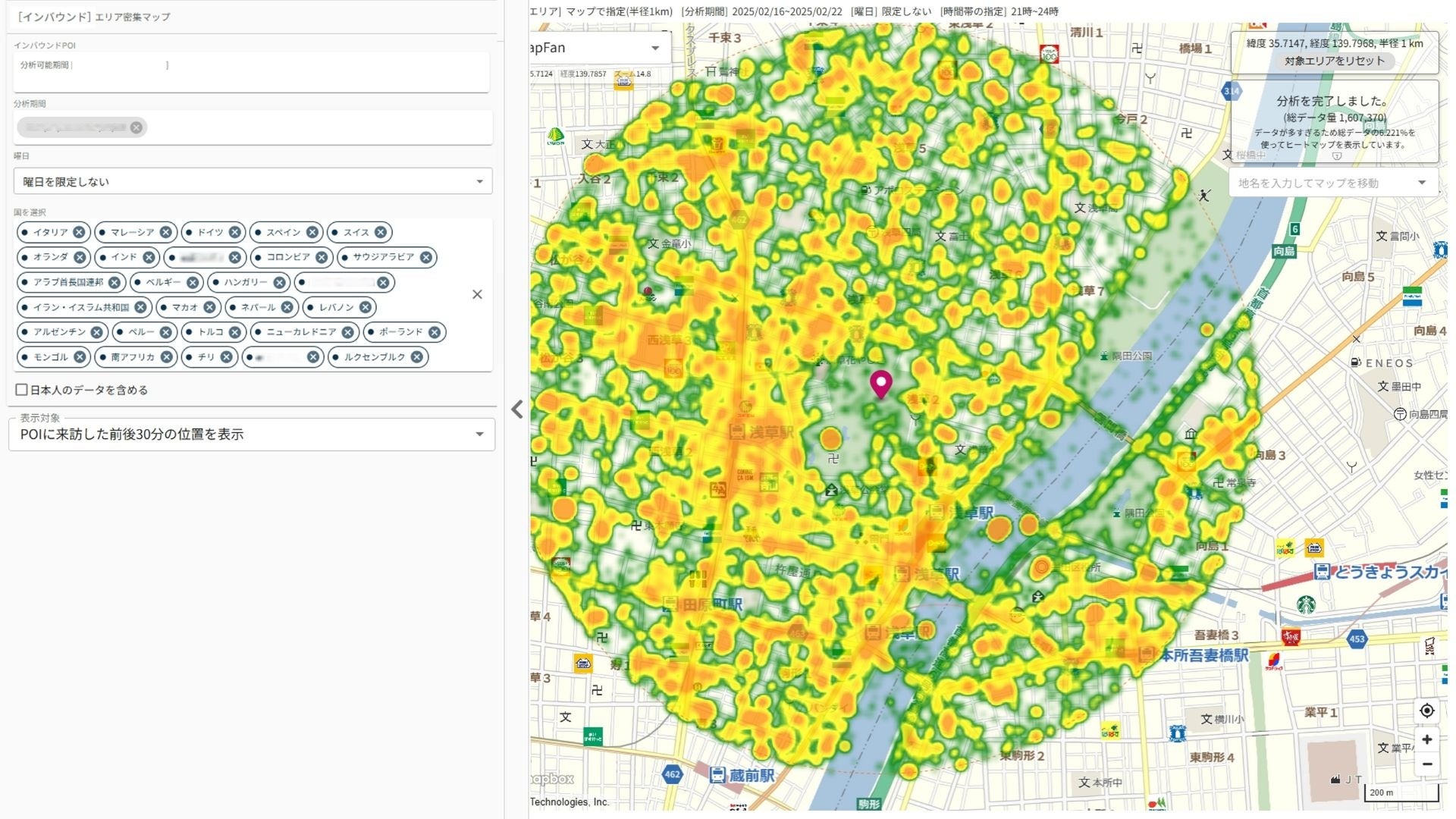The width and height of the screenshot is (1456, 819).
Task: Remove the analysis period chip
Action: 136,127
